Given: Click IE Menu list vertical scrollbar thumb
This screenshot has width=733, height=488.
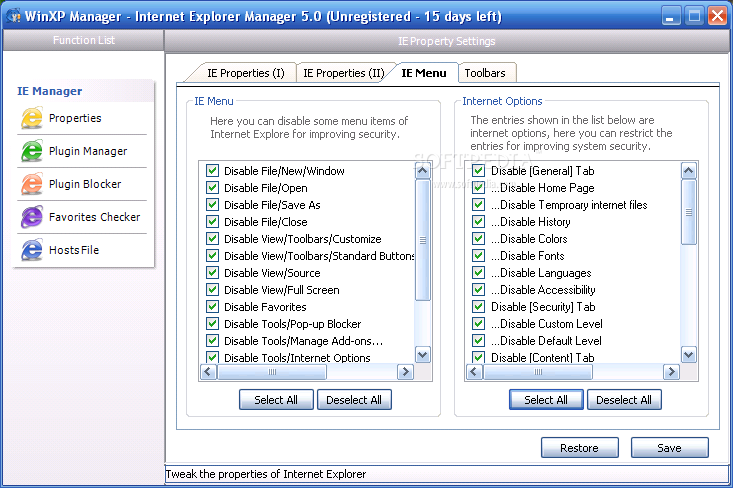Looking at the screenshot, I should 423,240.
